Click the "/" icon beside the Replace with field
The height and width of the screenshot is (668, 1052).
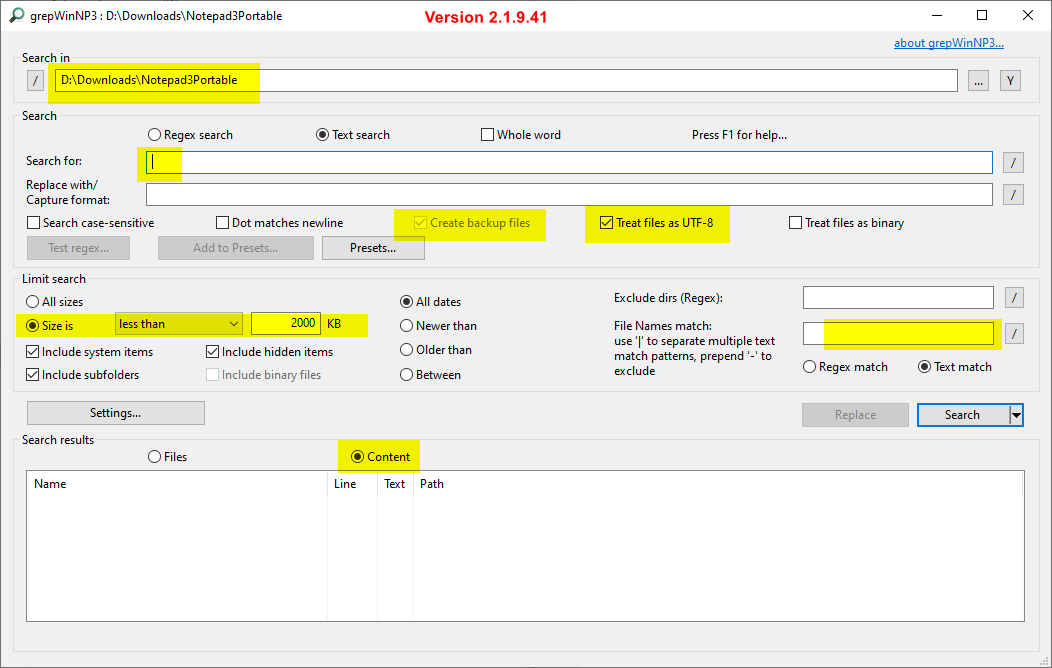1013,194
